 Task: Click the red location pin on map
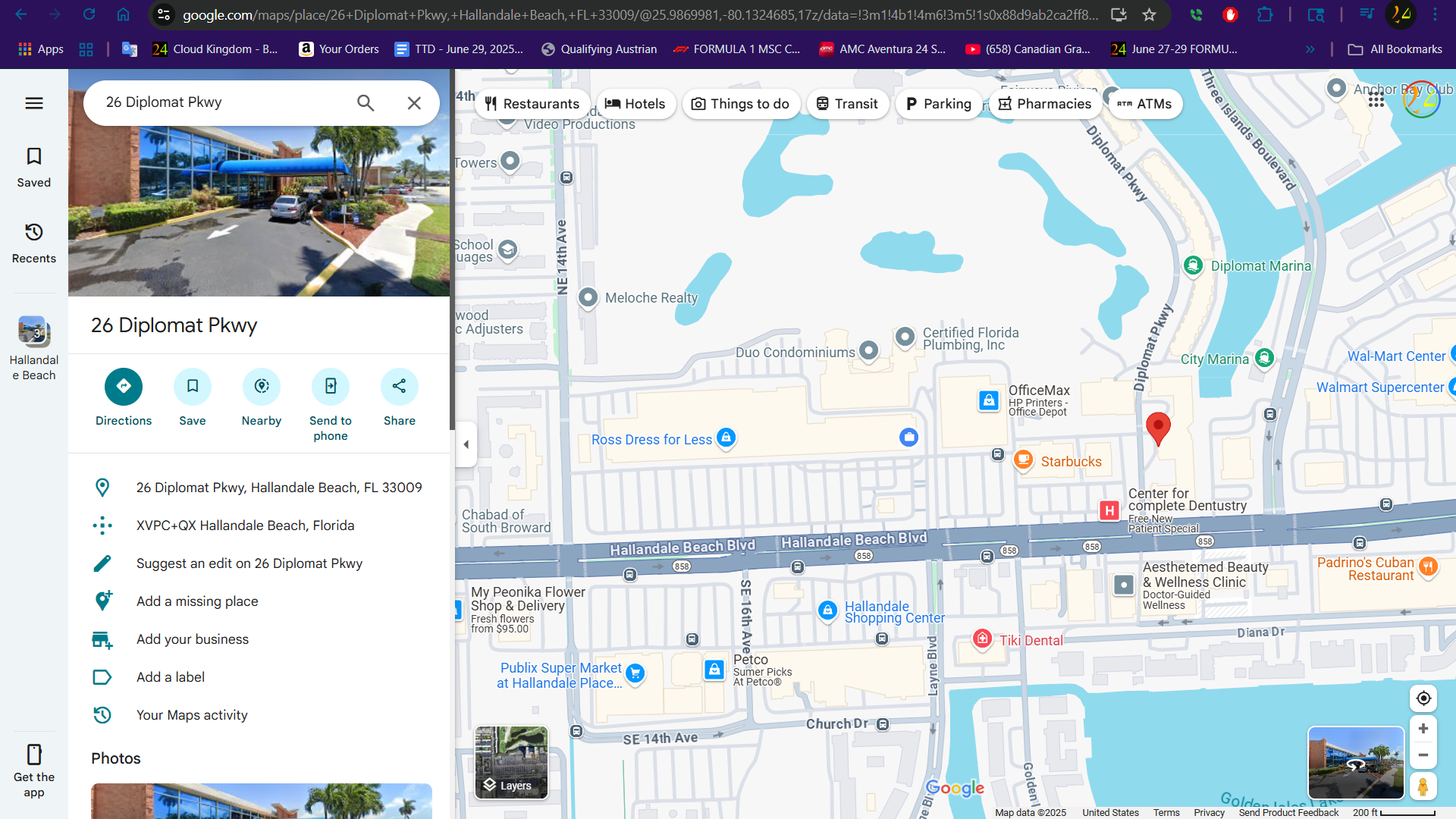(1158, 428)
